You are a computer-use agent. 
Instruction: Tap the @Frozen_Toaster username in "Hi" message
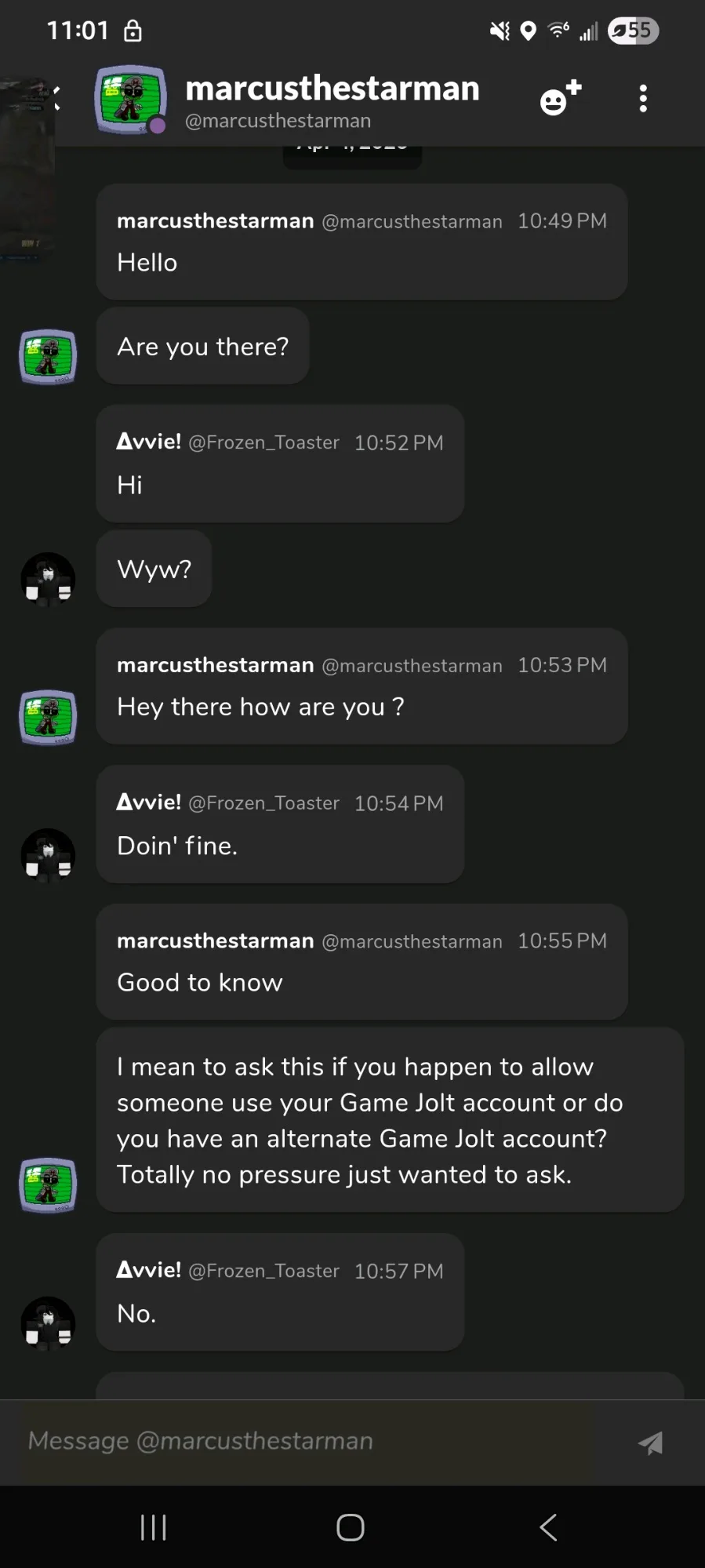click(264, 443)
